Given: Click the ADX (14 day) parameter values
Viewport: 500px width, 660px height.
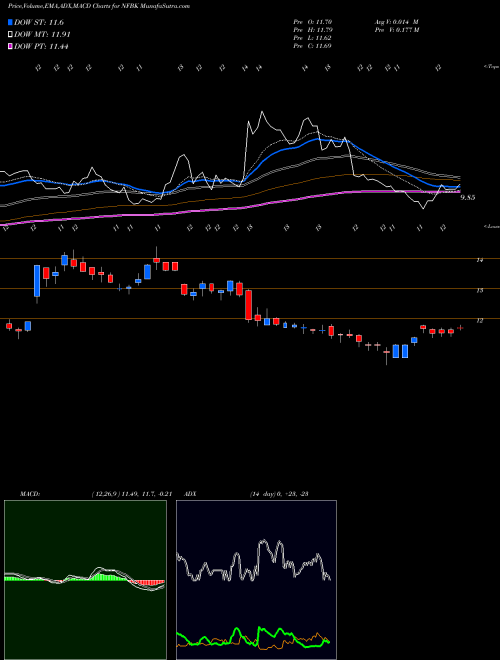Looking at the screenshot, I should coord(279,494).
